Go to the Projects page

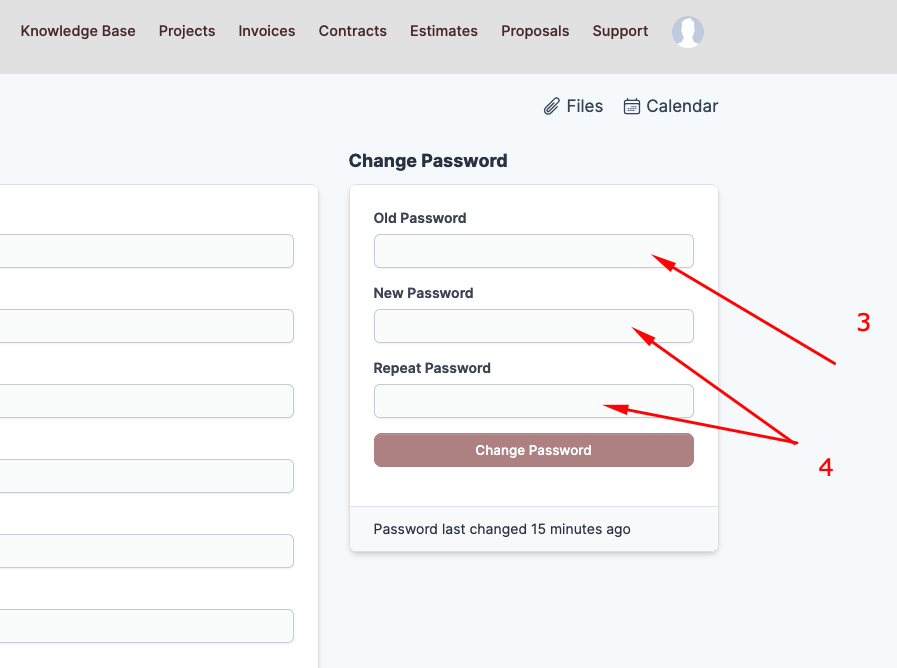(187, 31)
